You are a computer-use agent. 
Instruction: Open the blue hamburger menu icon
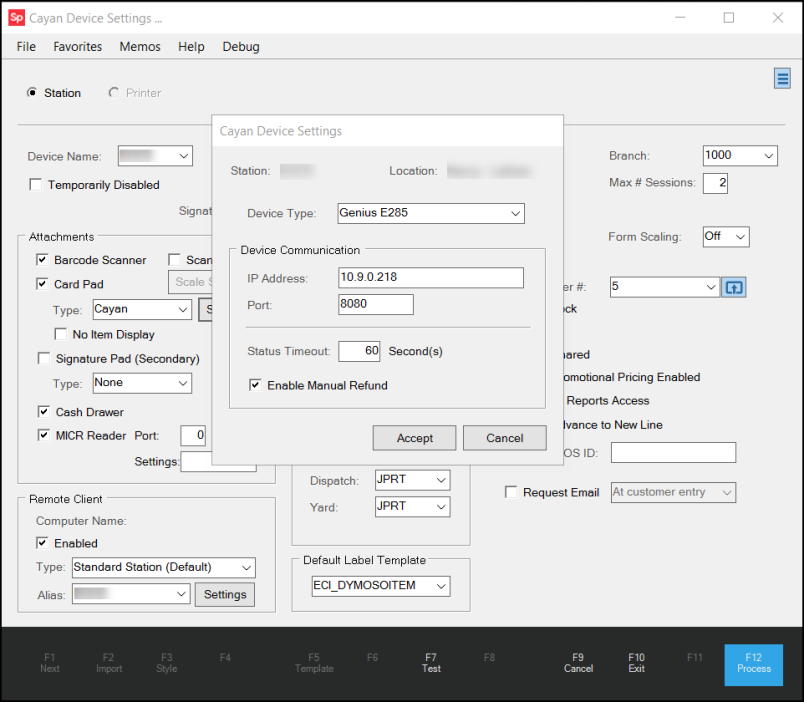pyautogui.click(x=782, y=78)
